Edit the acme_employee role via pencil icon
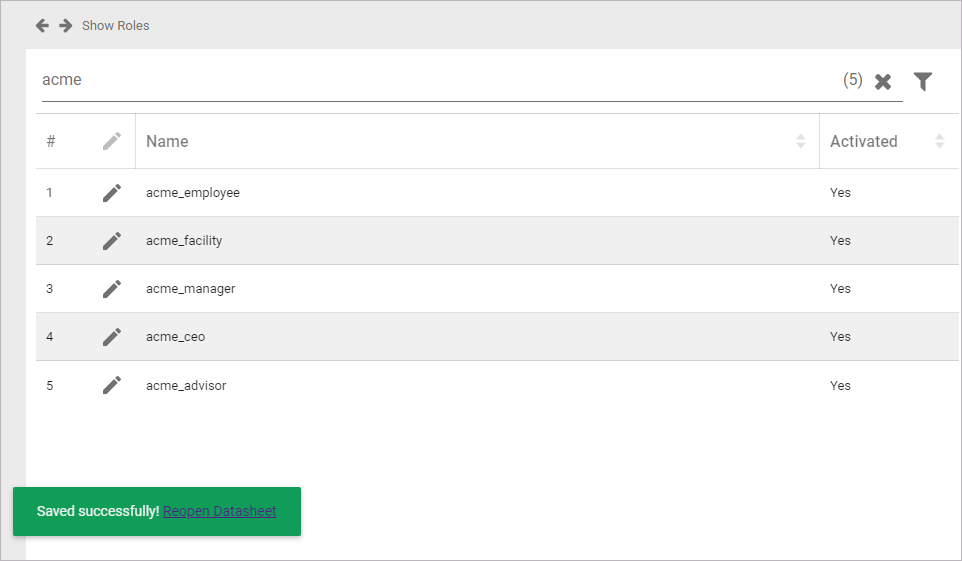 (x=112, y=193)
